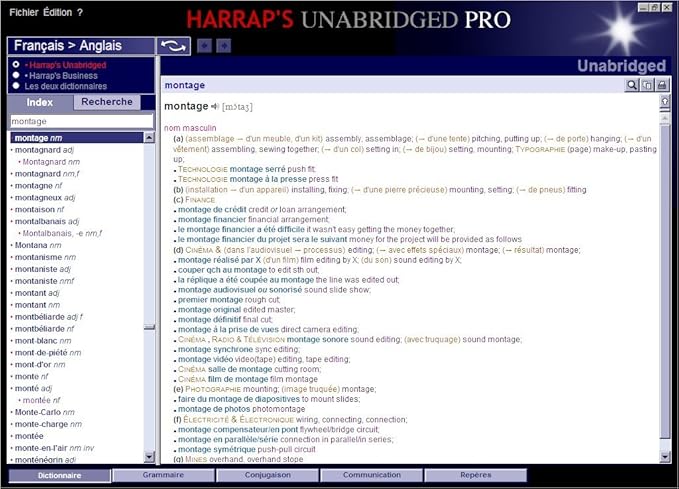The image size is (679, 489).
Task: Click the magnifier search icon in entry header
Action: coord(632,85)
